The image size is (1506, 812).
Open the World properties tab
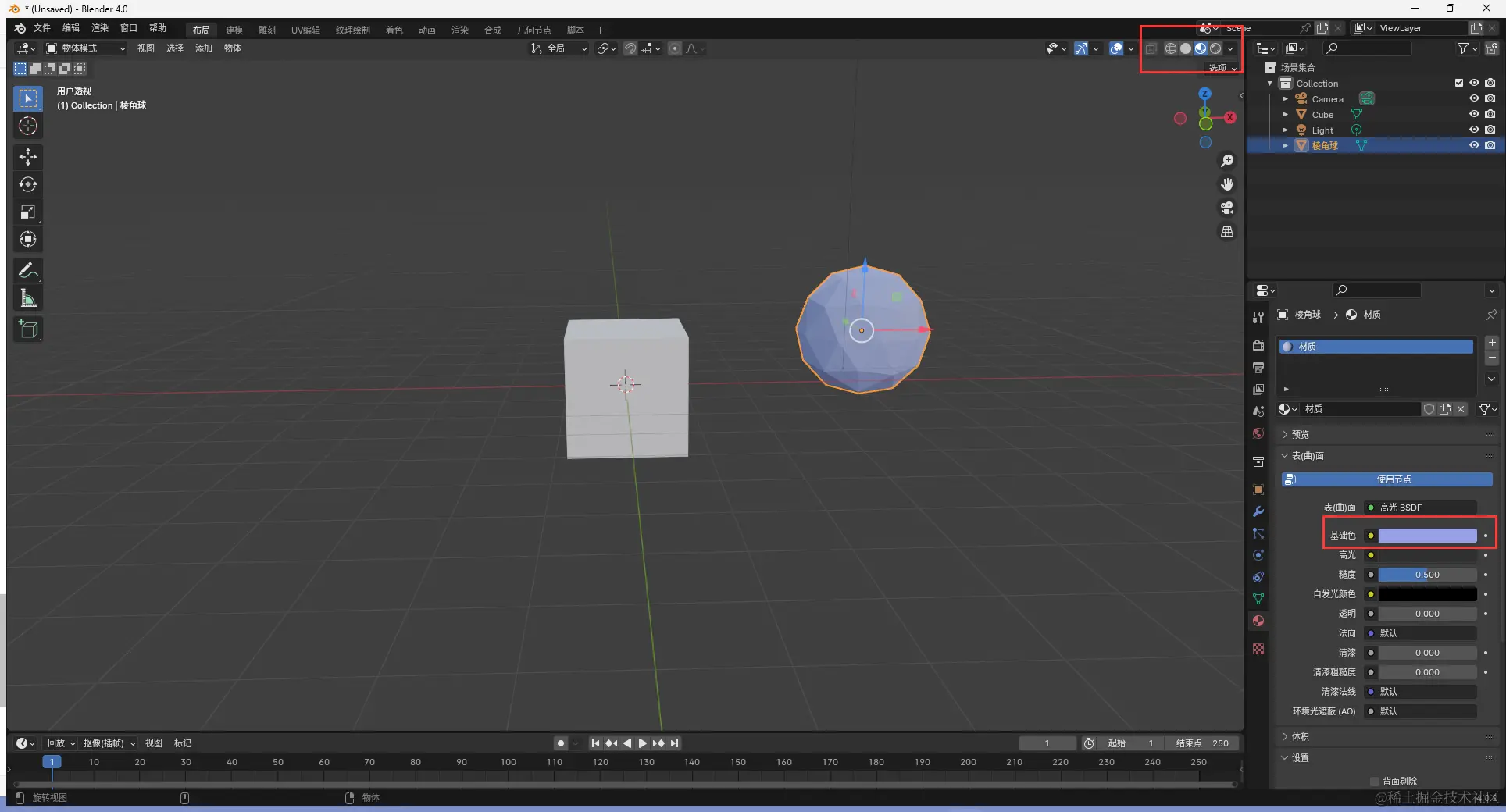1258,433
